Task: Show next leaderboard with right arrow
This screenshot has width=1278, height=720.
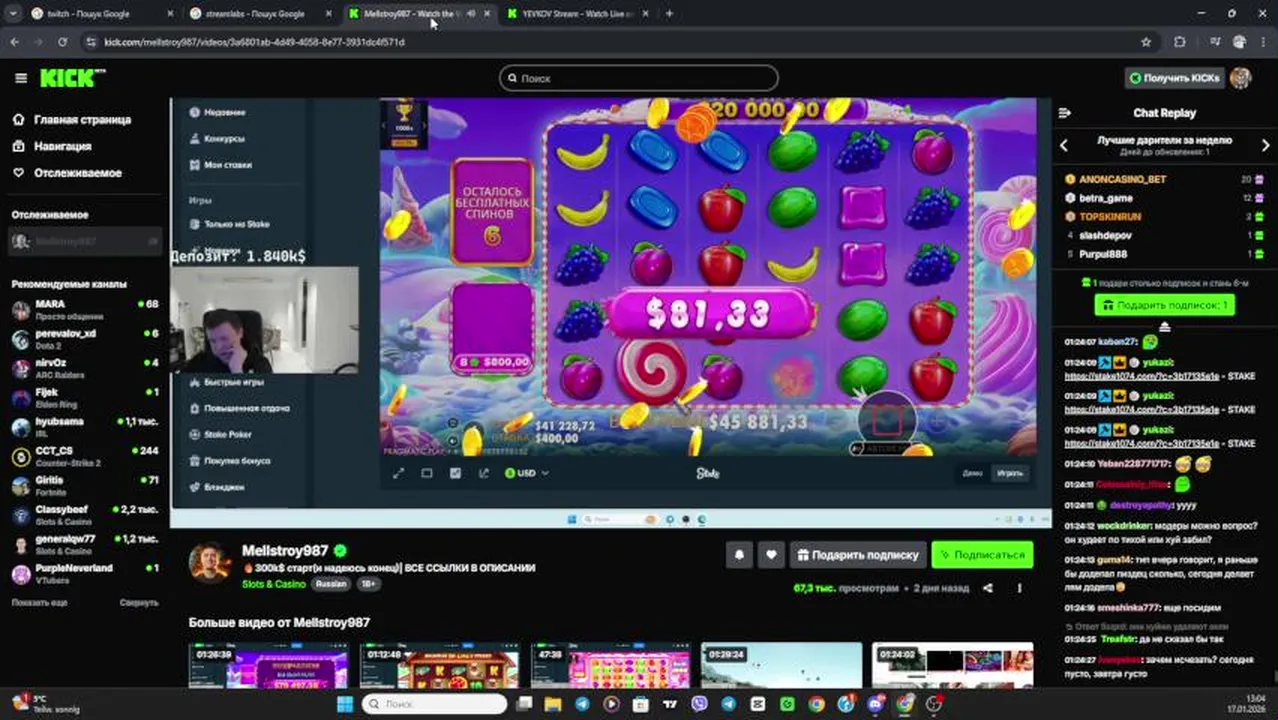Action: 1265,145
